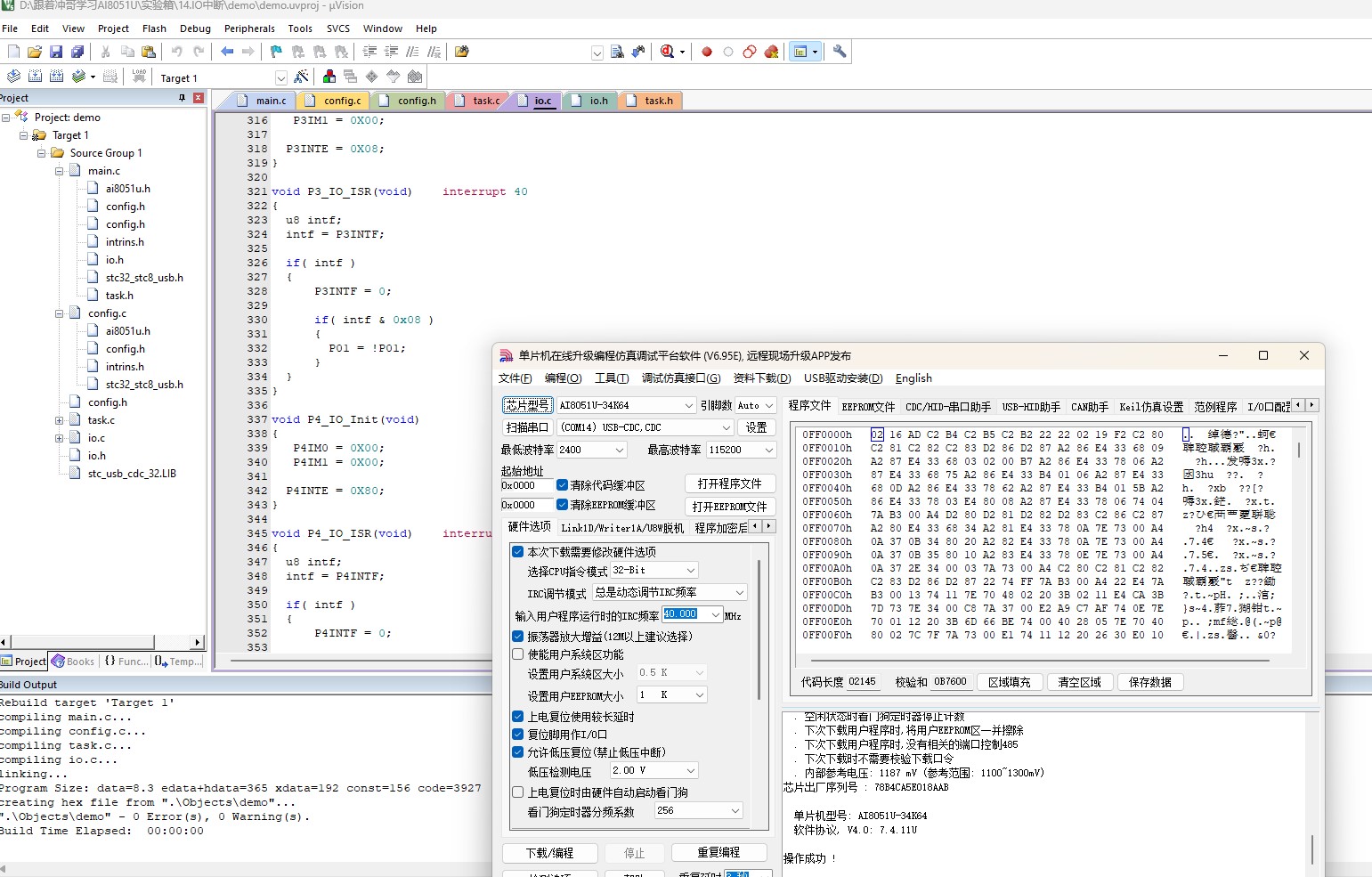Open Manage Project Items colored blocks icon

pyautogui.click(x=329, y=77)
